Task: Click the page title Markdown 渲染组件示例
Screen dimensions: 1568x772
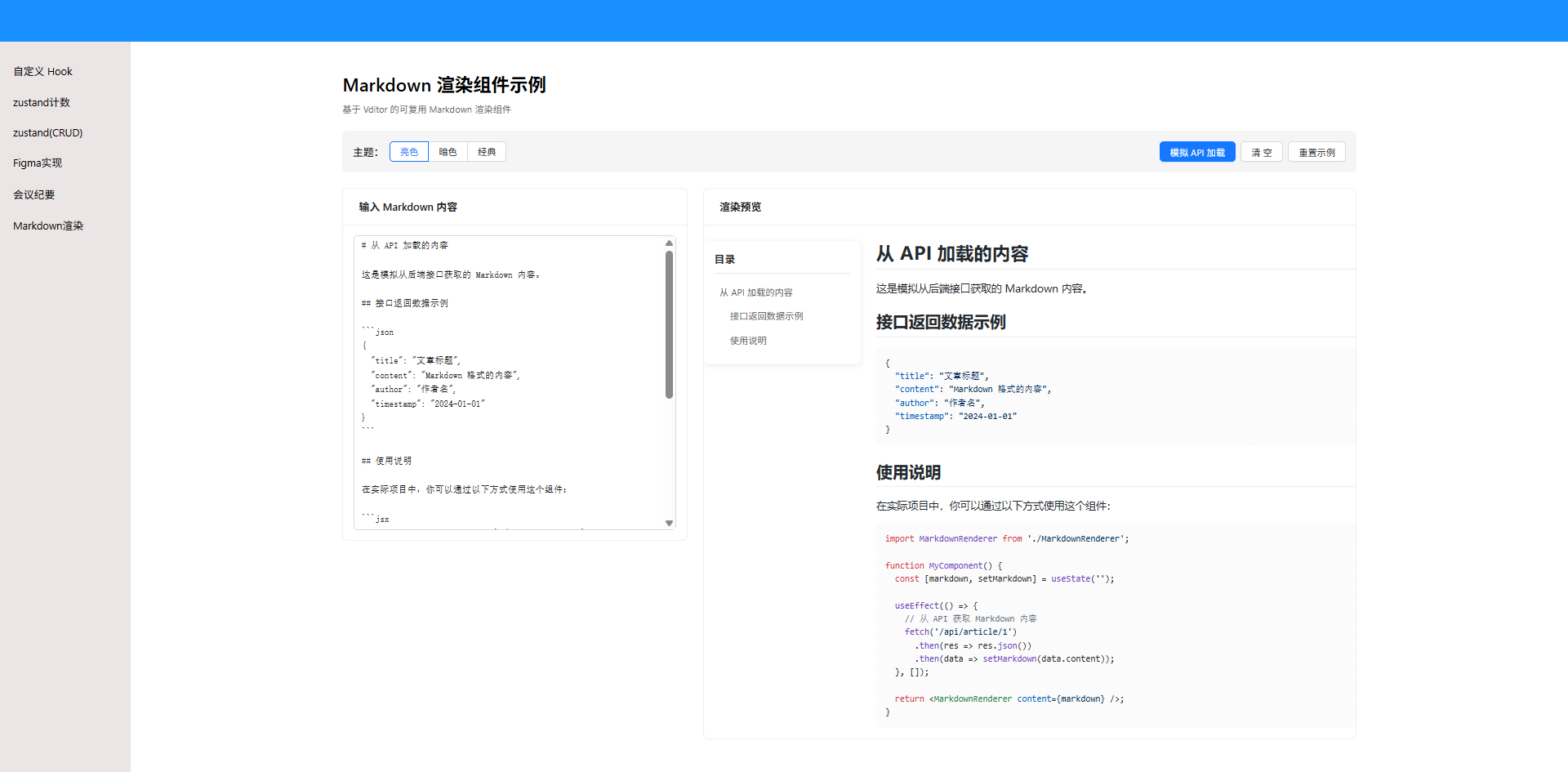Action: [x=444, y=85]
